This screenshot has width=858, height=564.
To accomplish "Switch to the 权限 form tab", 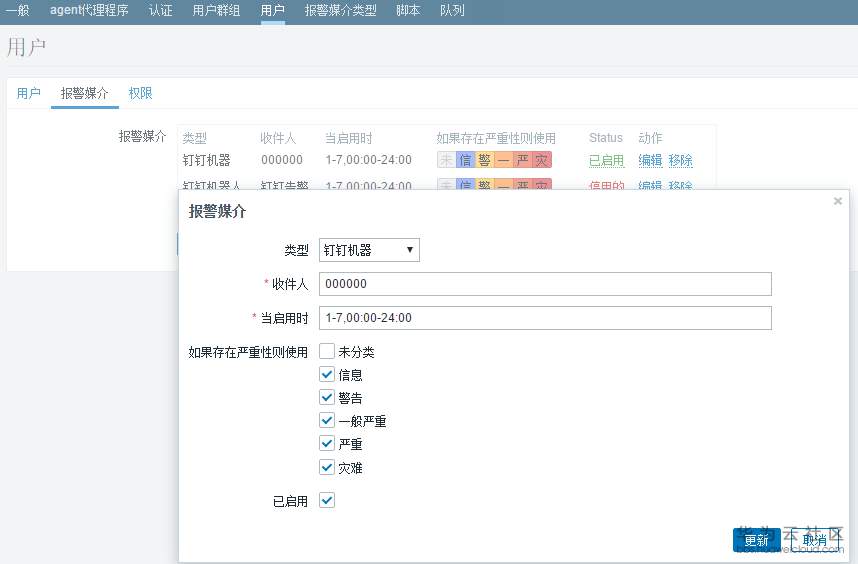I will click(140, 94).
